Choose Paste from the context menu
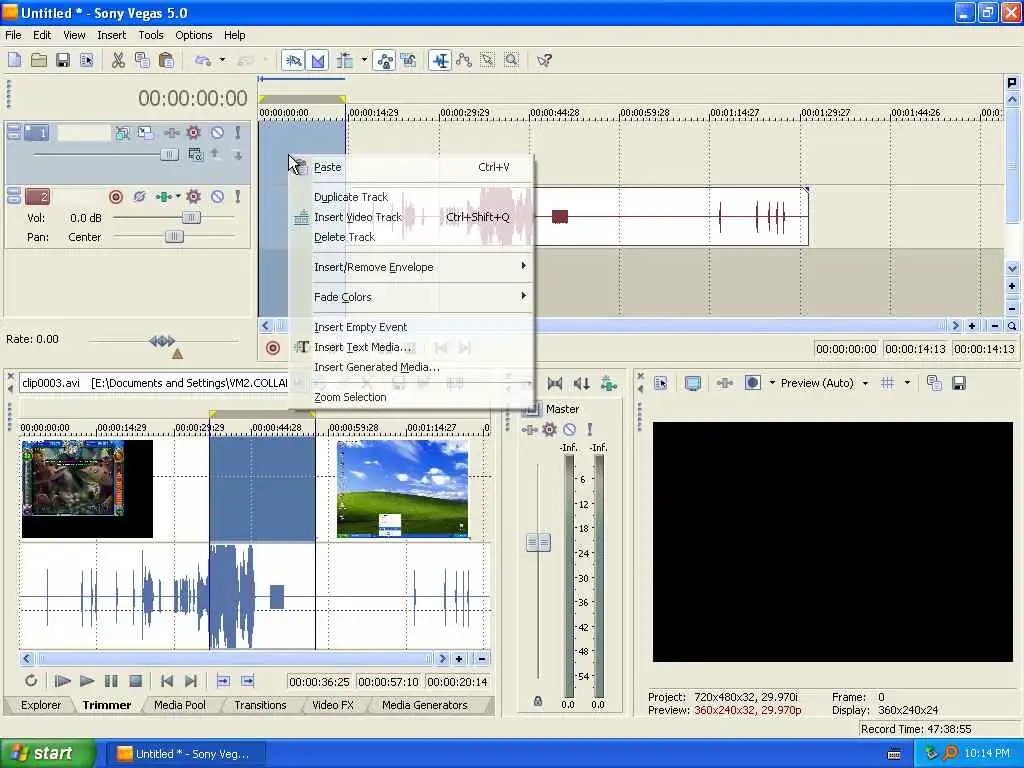 411,167
